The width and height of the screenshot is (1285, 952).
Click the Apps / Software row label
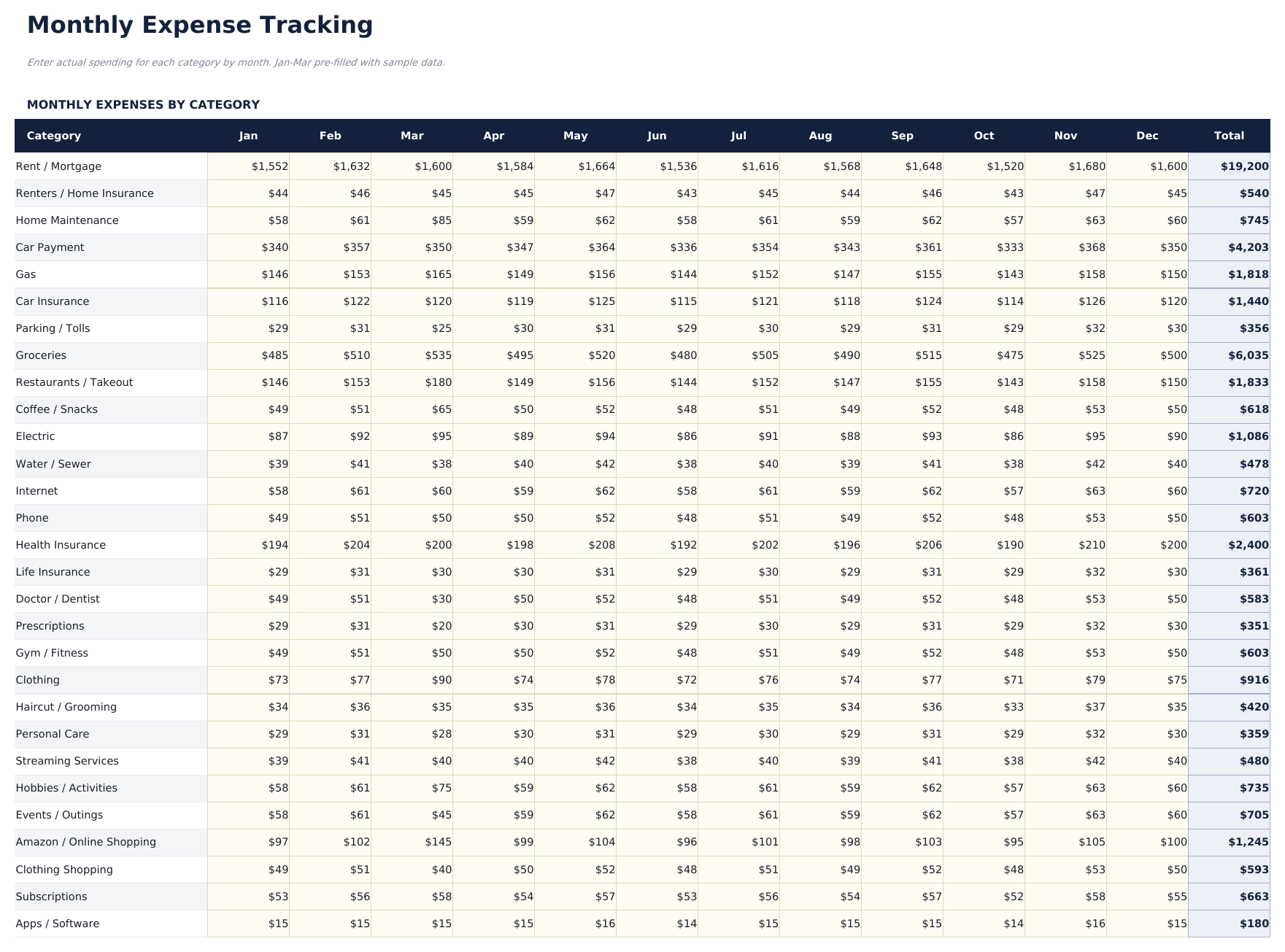click(58, 923)
